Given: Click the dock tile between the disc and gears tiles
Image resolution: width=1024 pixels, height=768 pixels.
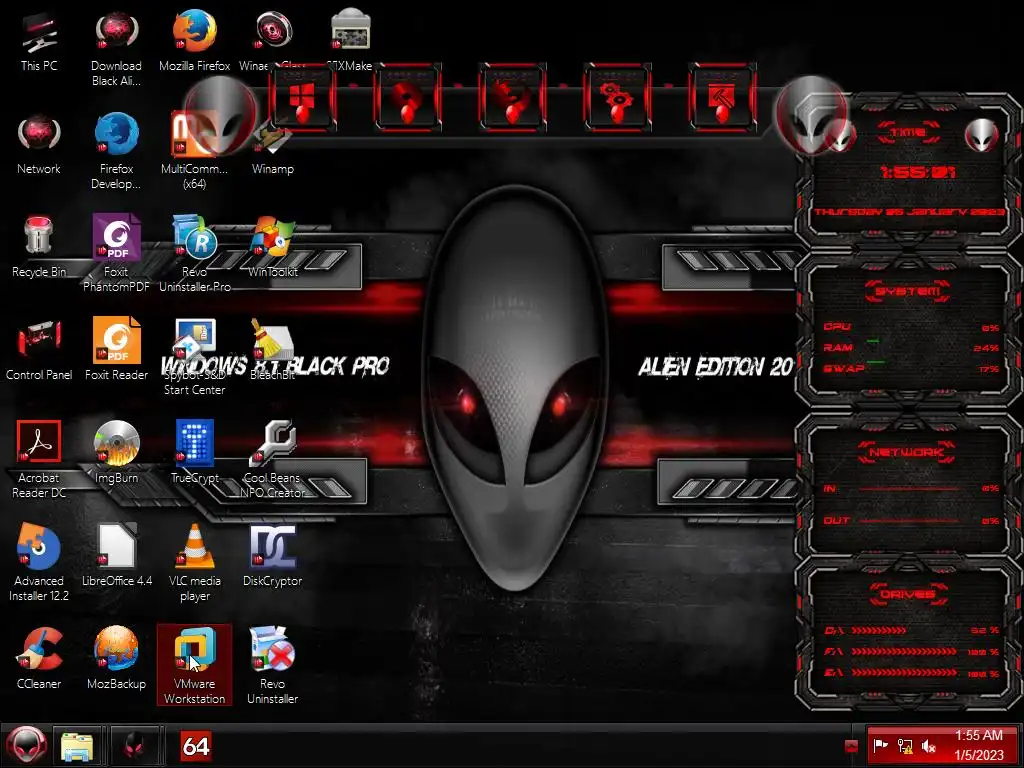Looking at the screenshot, I should pos(513,98).
